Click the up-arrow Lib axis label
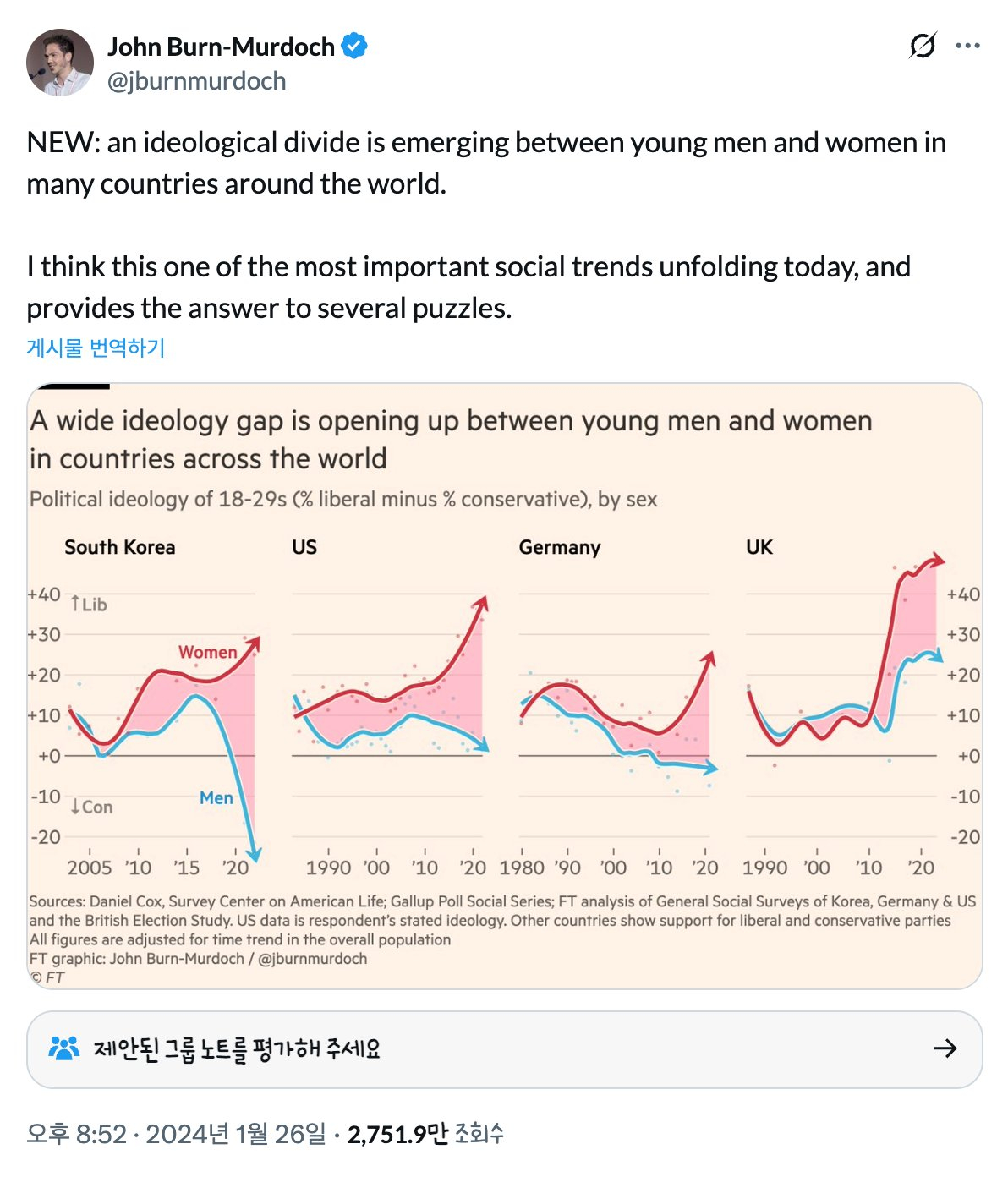This screenshot has width=1008, height=1177. tap(89, 604)
